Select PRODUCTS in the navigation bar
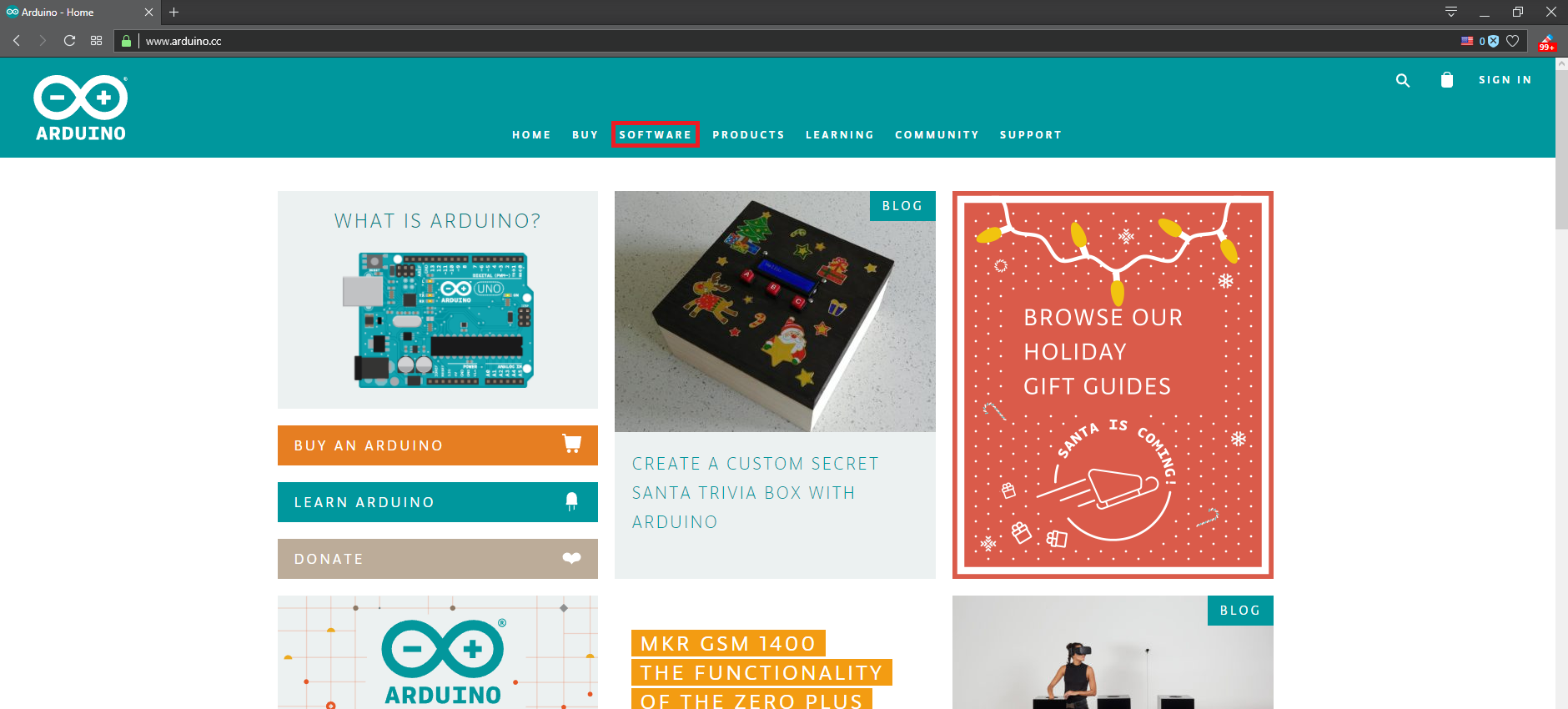The image size is (1568, 709). tap(749, 134)
